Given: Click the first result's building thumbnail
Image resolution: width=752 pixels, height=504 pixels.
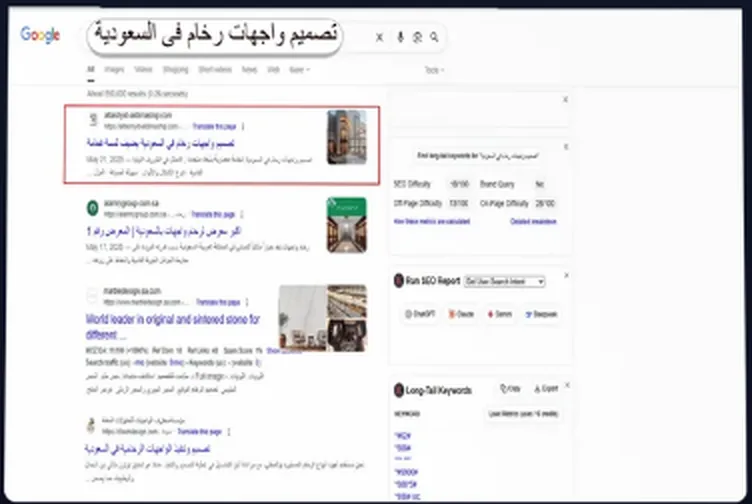Looking at the screenshot, I should coord(347,137).
